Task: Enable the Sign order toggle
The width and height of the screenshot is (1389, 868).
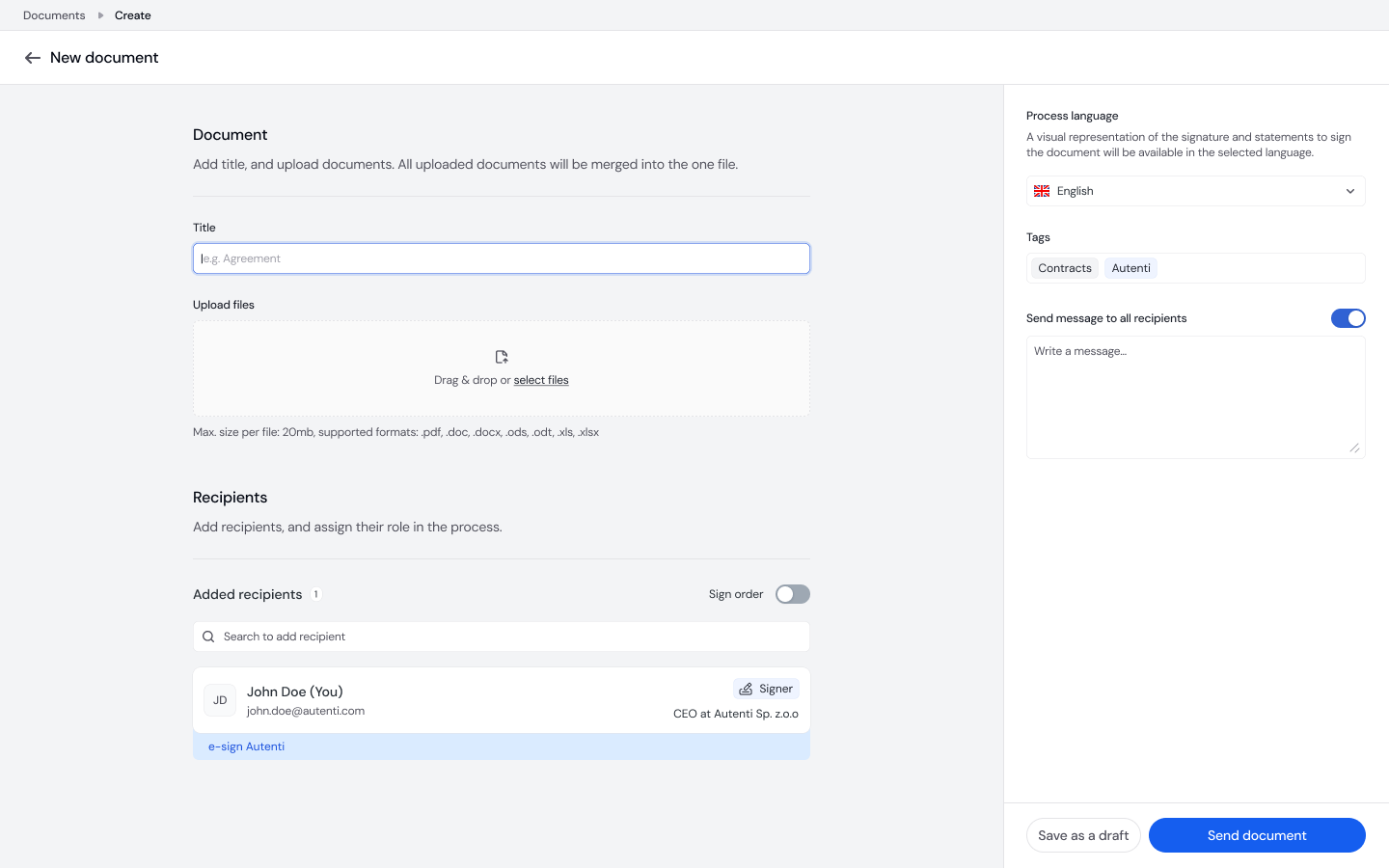Action: click(792, 594)
